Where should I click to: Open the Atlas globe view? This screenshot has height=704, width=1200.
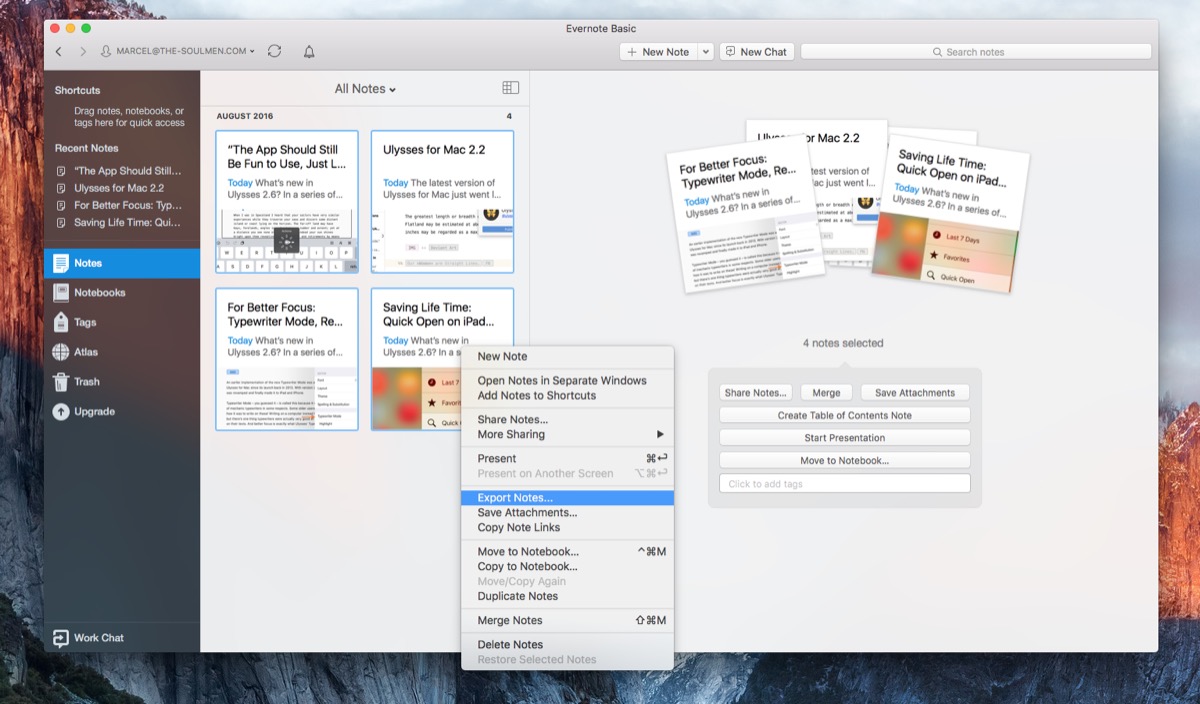[x=86, y=352]
